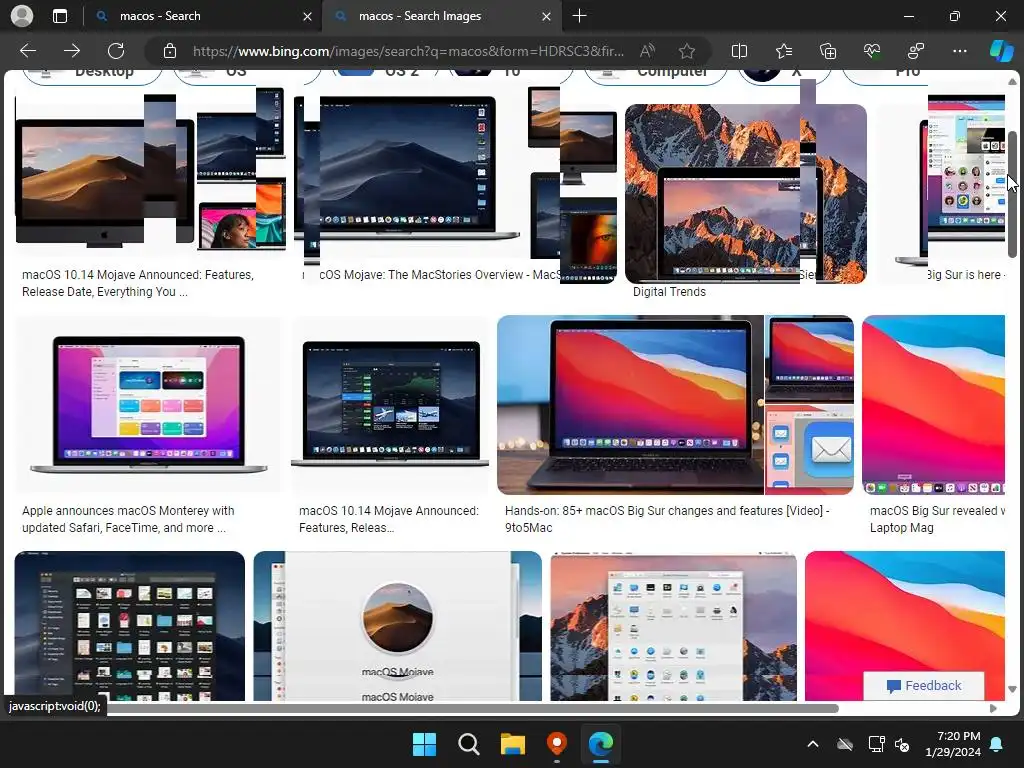Refresh the current page

click(116, 51)
